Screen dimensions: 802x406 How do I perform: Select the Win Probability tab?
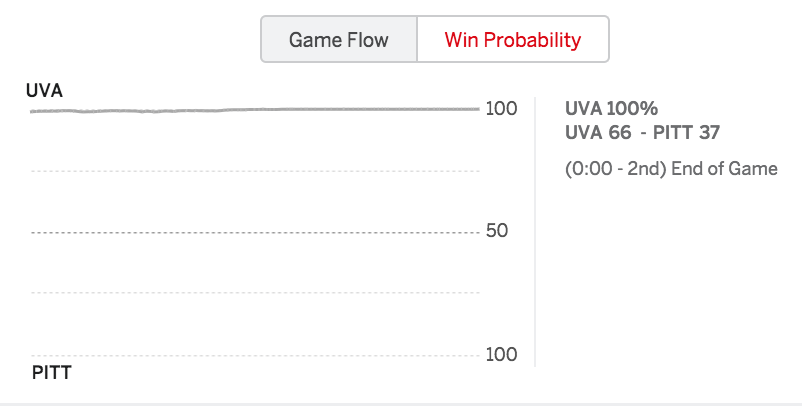[x=513, y=39]
